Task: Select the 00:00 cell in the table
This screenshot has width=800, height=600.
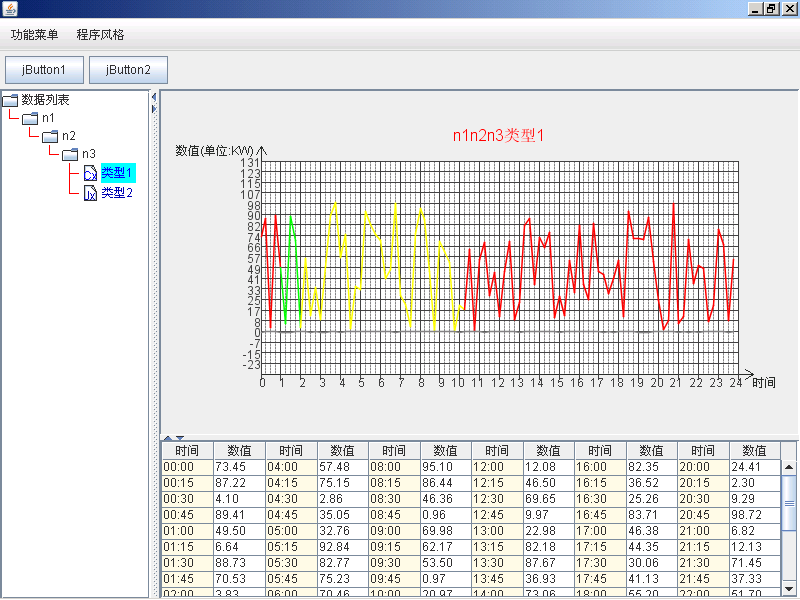Action: point(185,464)
